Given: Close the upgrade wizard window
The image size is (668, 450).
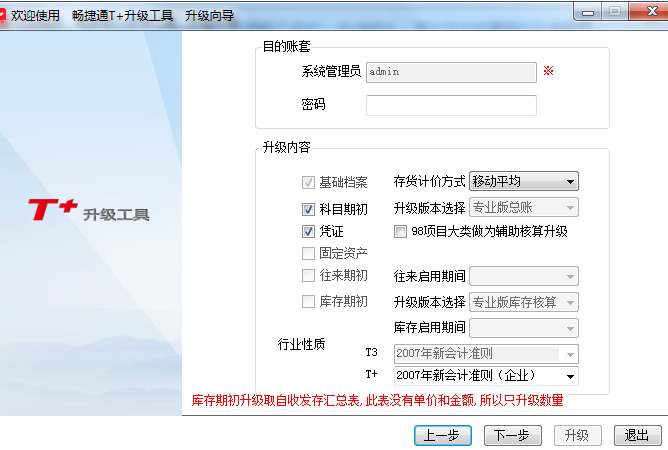Looking at the screenshot, I should (x=648, y=12).
